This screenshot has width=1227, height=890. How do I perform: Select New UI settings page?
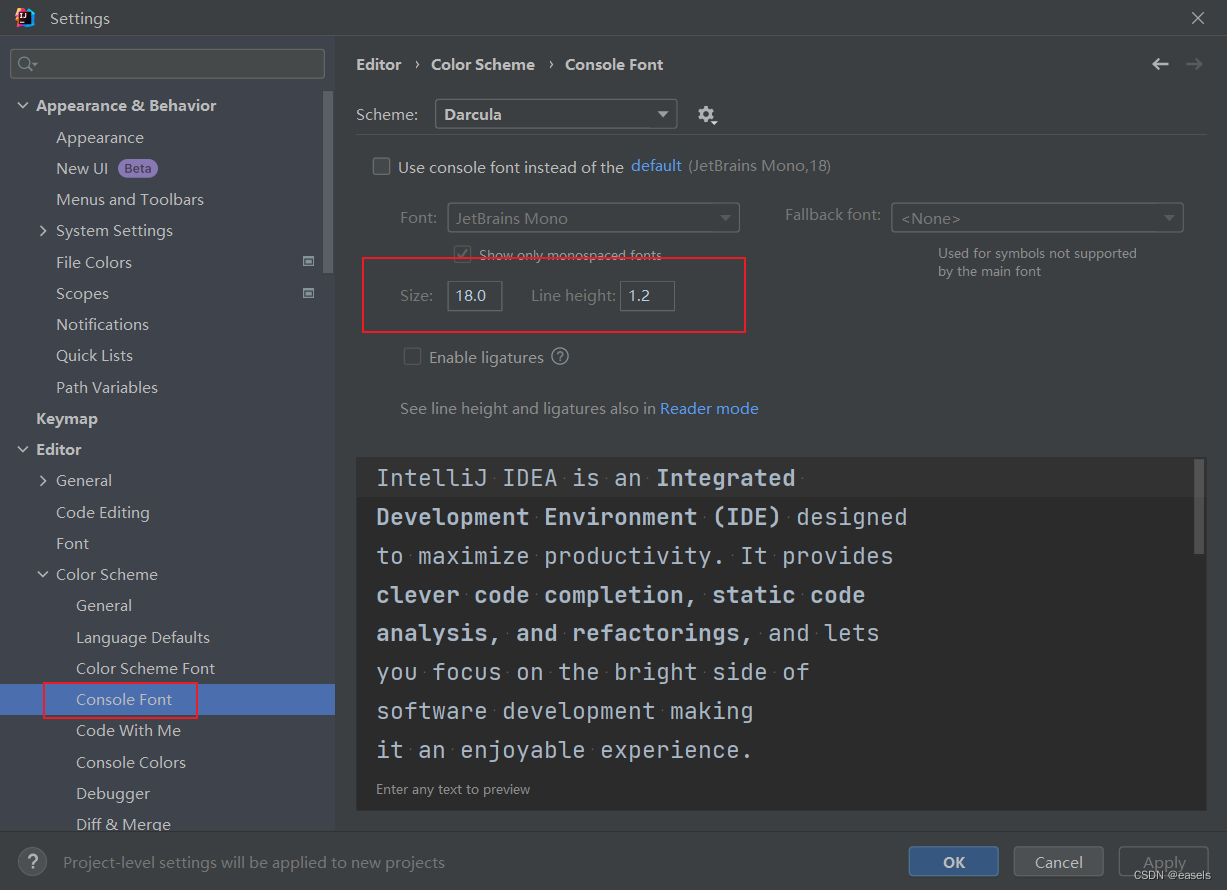82,168
